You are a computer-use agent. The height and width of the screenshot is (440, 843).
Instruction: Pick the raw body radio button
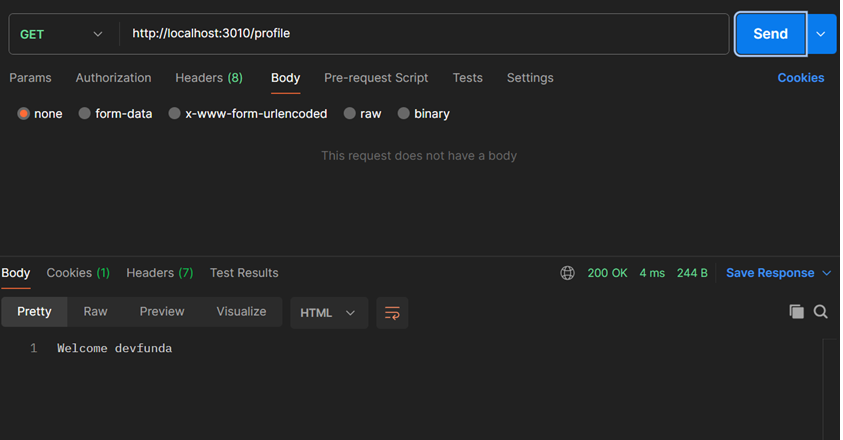(x=350, y=114)
